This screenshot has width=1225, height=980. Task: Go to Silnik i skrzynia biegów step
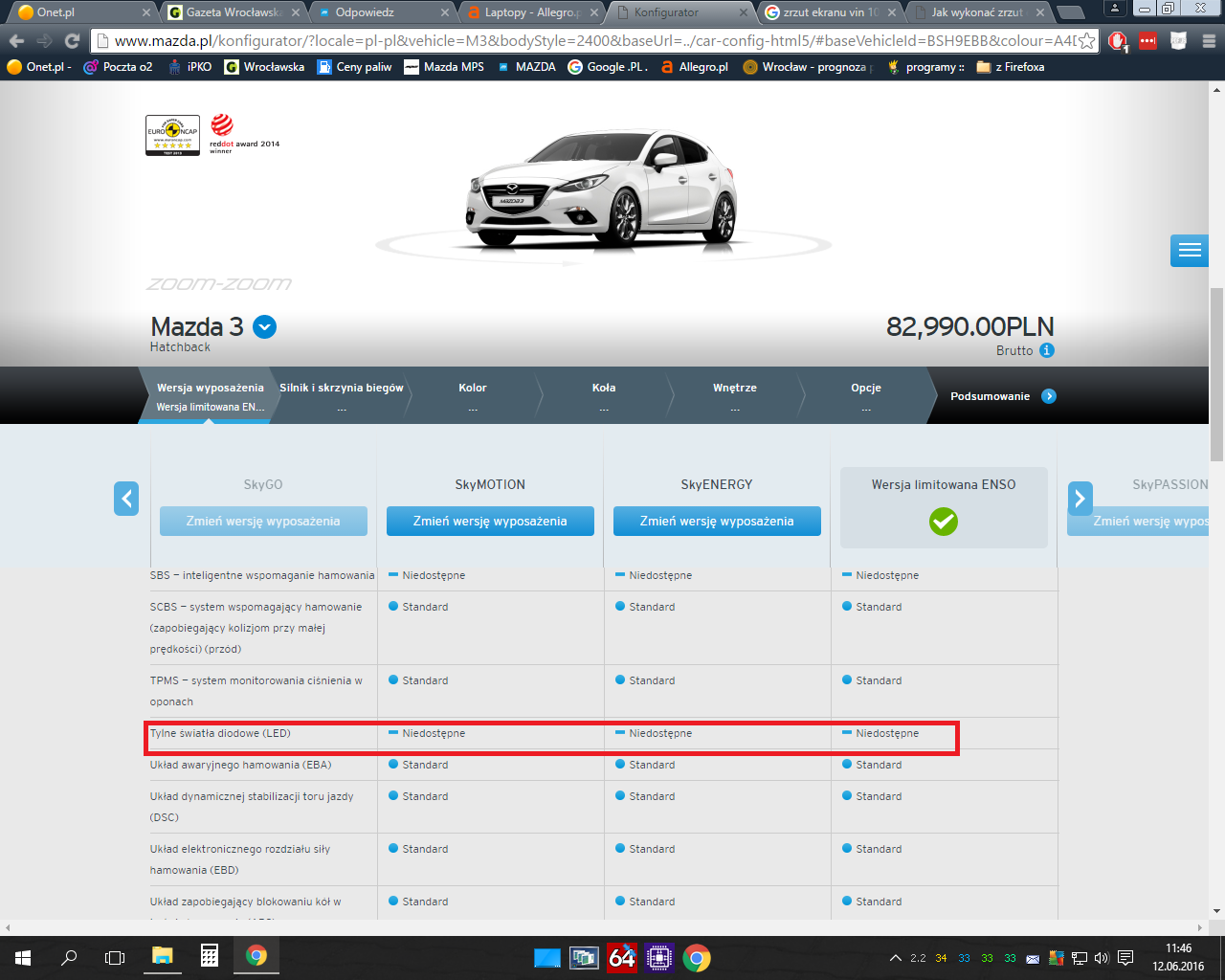pos(341,396)
